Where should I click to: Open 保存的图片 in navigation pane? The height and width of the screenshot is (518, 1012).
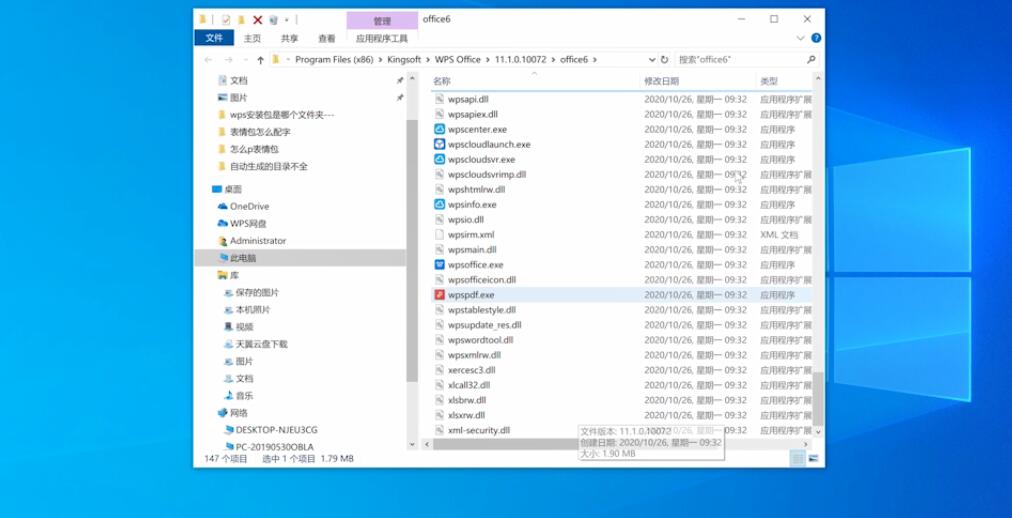257,293
